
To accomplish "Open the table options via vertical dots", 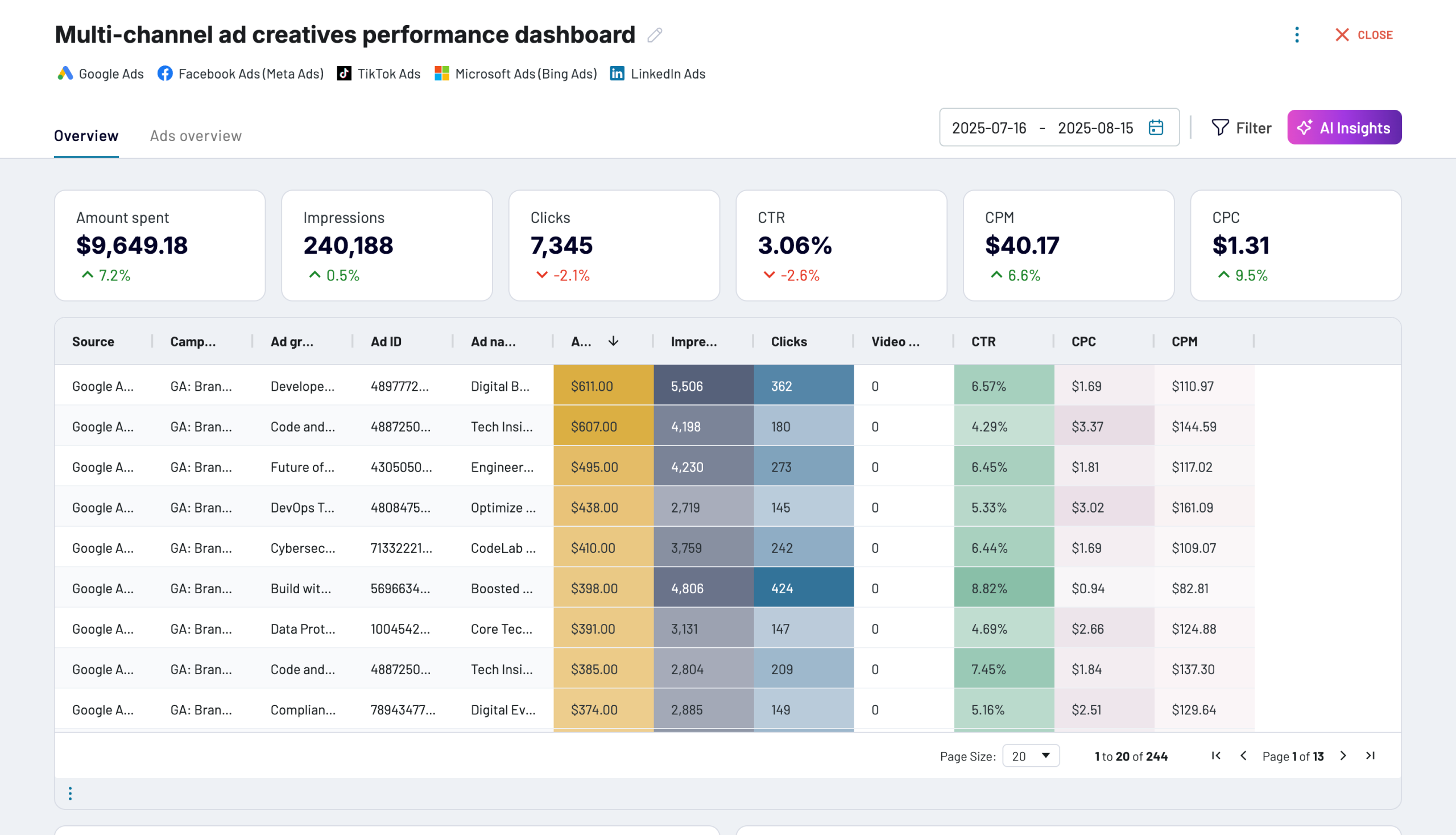I will (70, 793).
